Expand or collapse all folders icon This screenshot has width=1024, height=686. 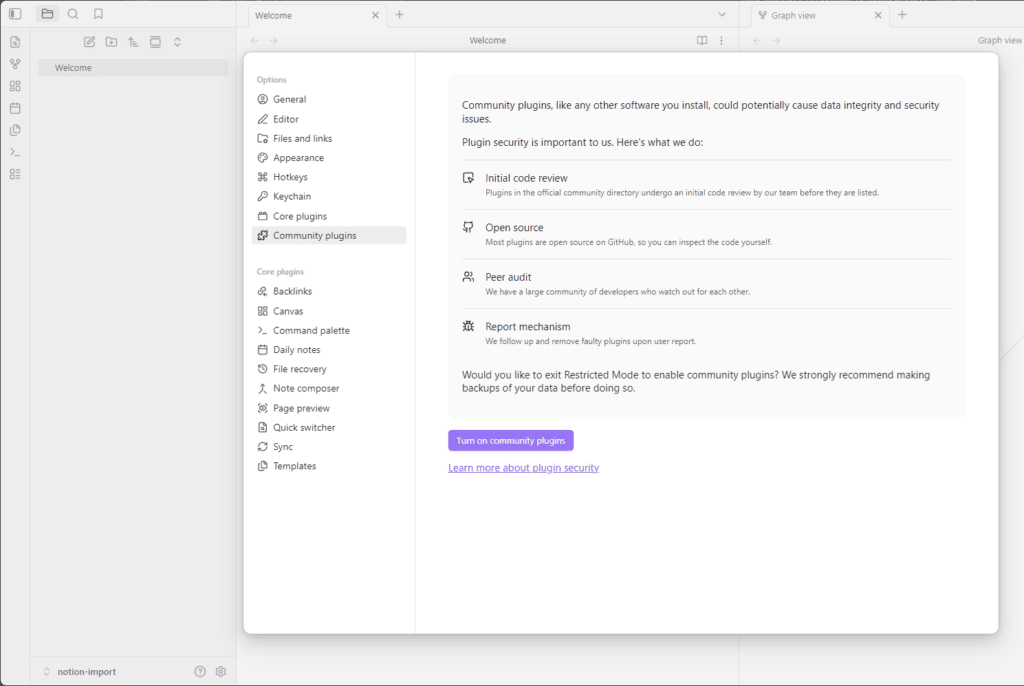pyautogui.click(x=177, y=42)
